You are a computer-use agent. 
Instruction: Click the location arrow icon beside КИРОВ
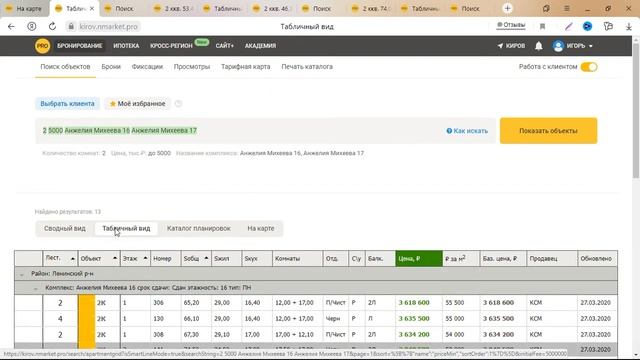[500, 46]
